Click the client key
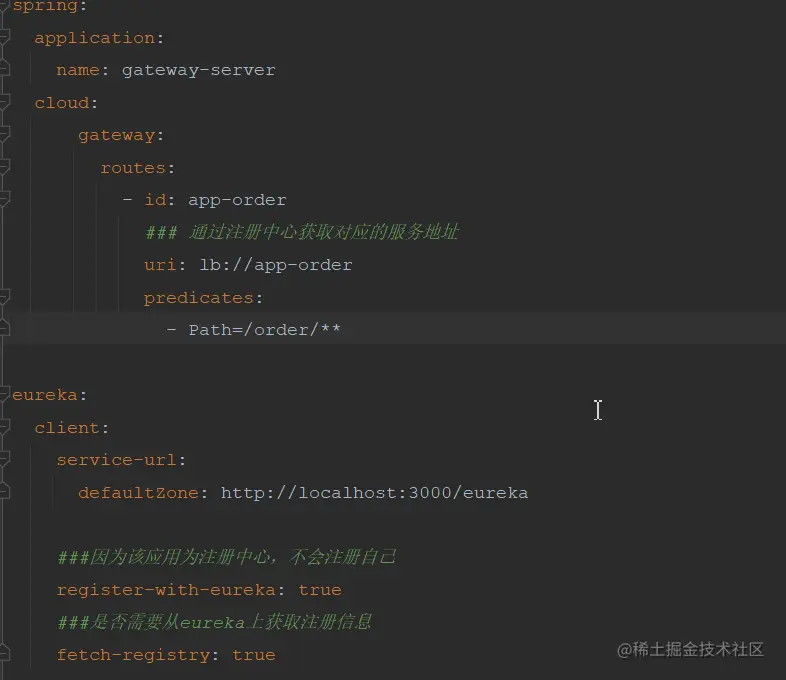This screenshot has height=680, width=786. click(67, 427)
